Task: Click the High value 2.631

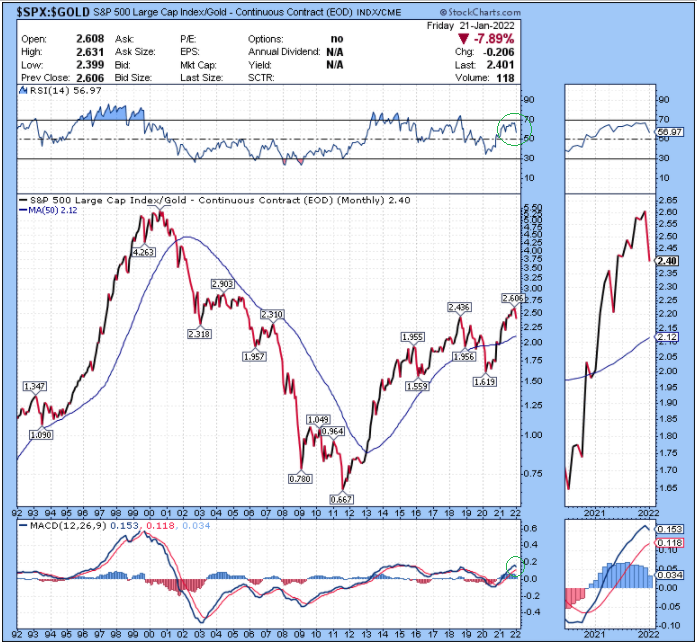Action: click(x=90, y=52)
